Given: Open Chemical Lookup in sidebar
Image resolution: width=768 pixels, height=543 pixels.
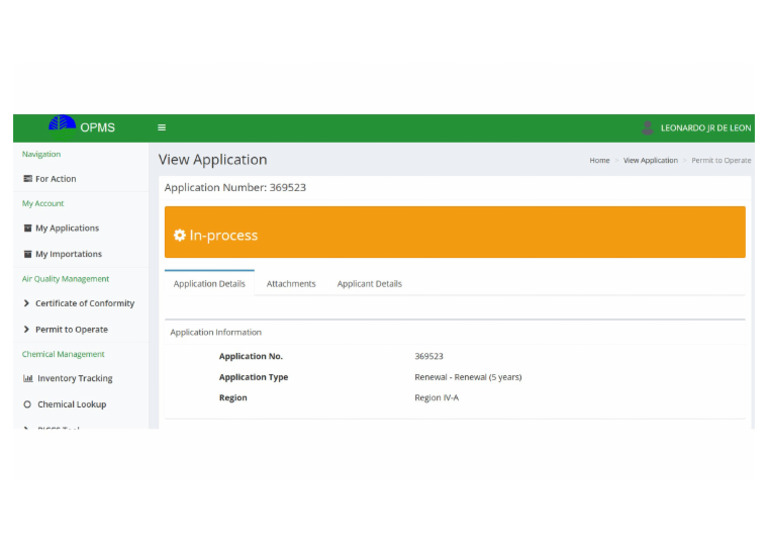Looking at the screenshot, I should 81,404.
